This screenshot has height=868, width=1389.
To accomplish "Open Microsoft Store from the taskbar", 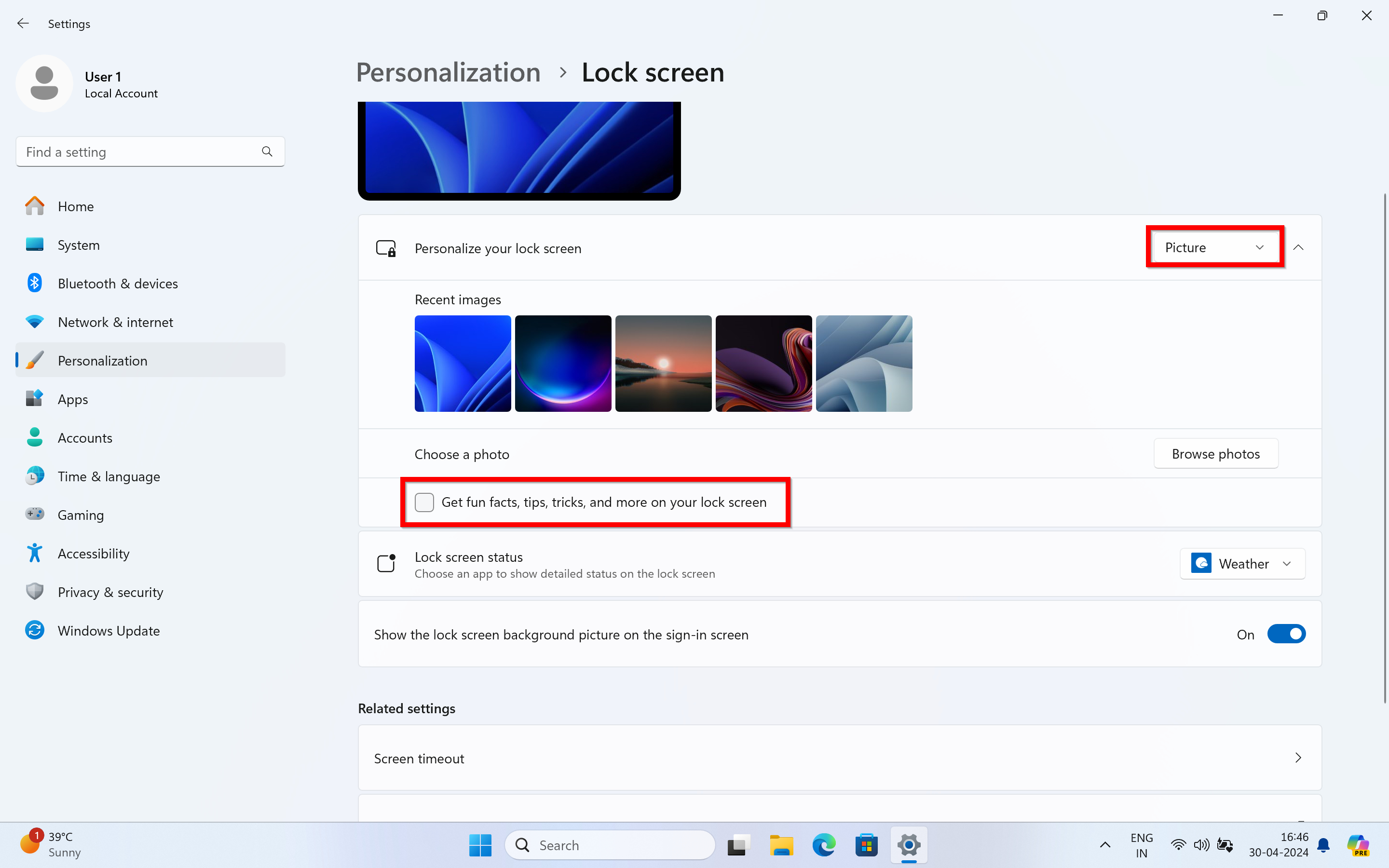I will (866, 845).
